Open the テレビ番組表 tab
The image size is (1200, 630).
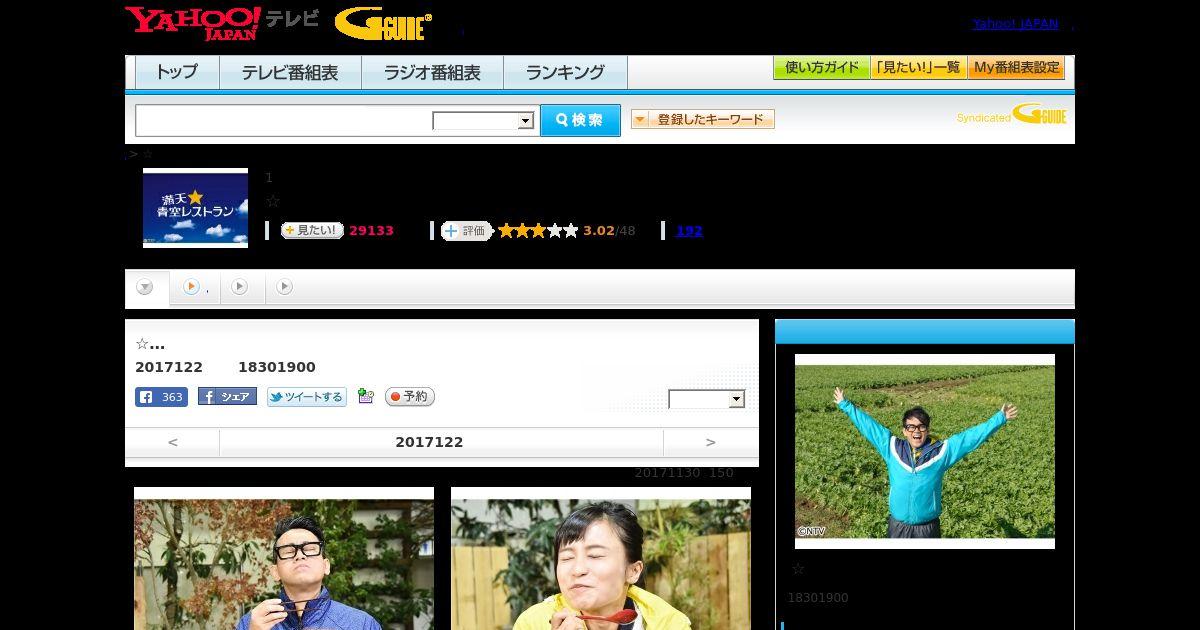click(x=290, y=72)
